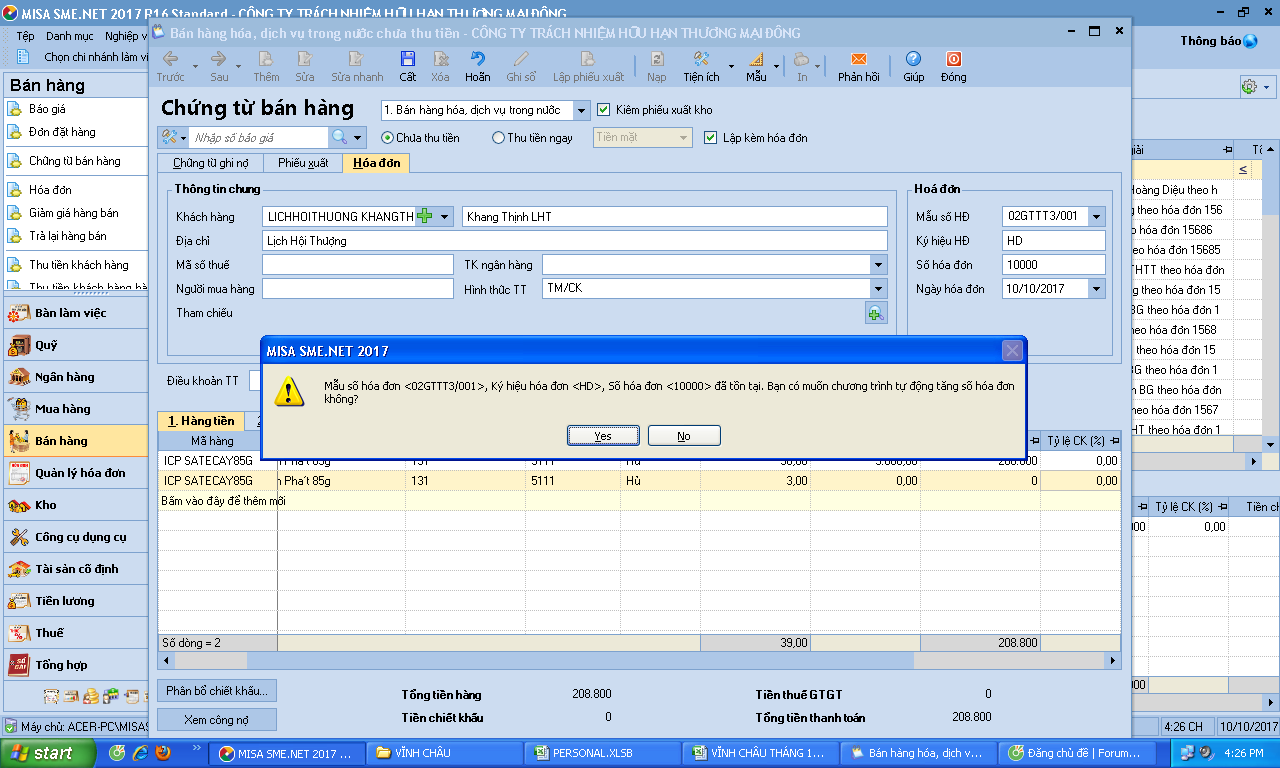Screen dimensions: 1280x768
Task: Open the Thuế module in left navigation
Action: (74, 633)
